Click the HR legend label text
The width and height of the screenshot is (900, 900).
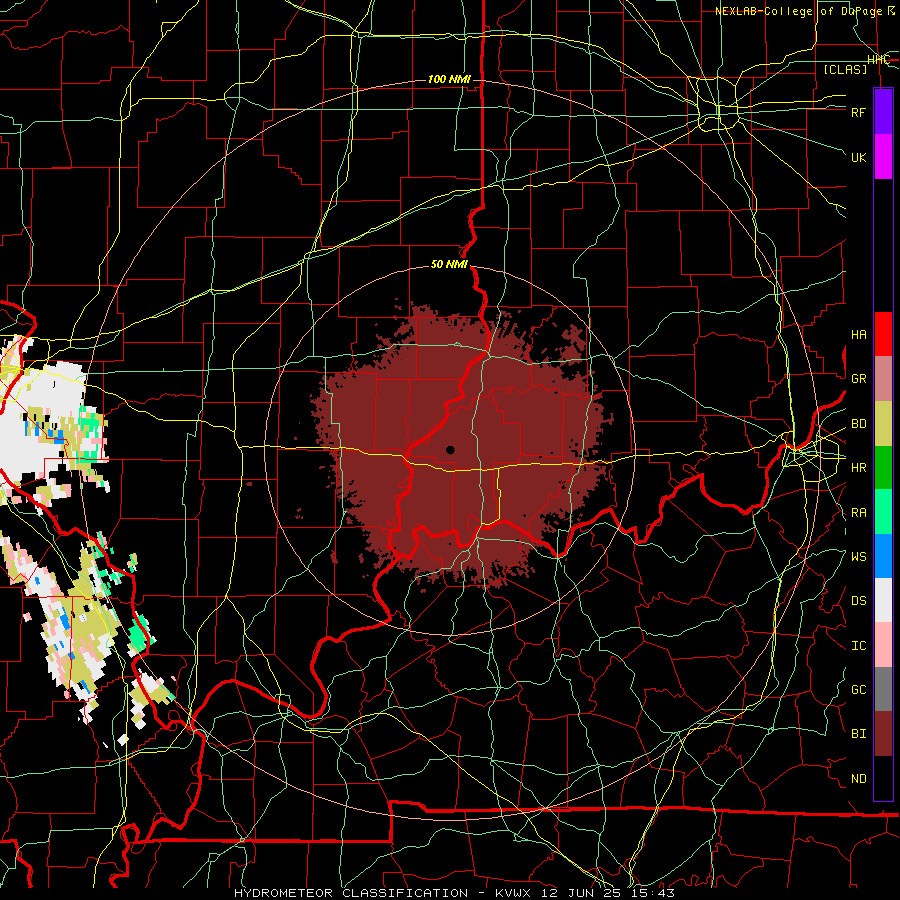tap(859, 468)
